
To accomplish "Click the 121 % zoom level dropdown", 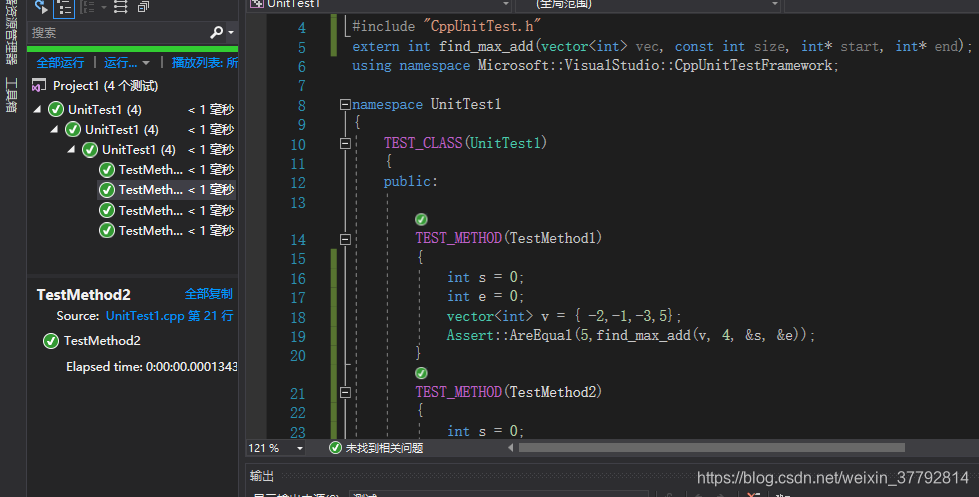I will [x=275, y=448].
